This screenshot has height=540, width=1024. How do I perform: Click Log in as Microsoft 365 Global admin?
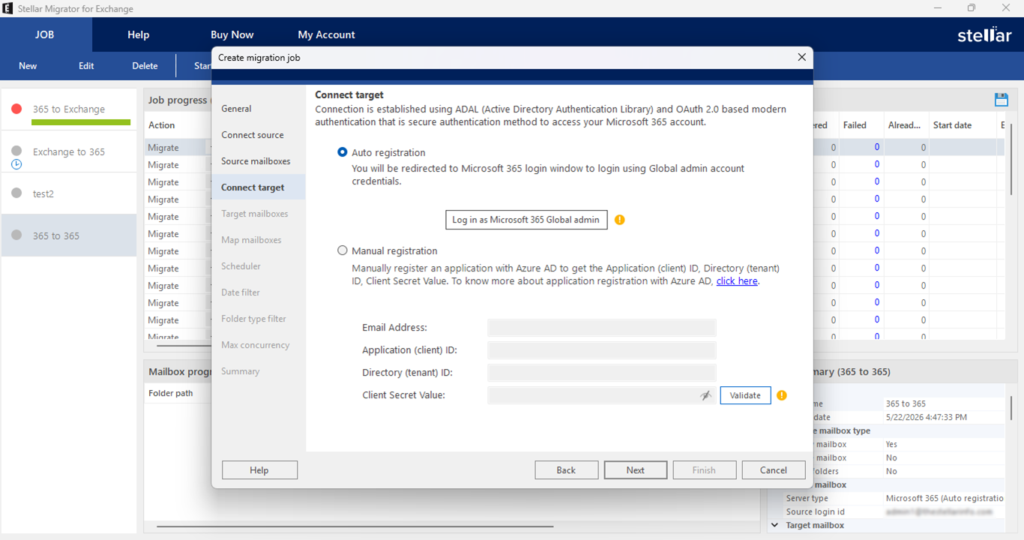point(526,220)
